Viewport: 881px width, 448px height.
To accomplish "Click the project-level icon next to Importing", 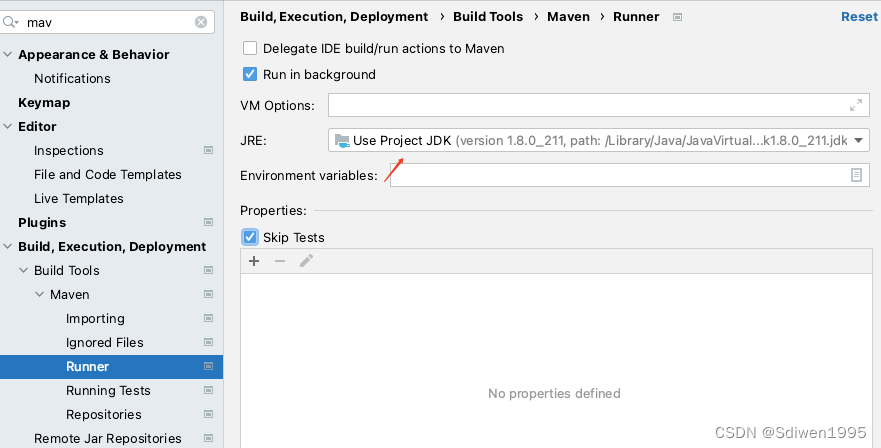I will point(208,319).
